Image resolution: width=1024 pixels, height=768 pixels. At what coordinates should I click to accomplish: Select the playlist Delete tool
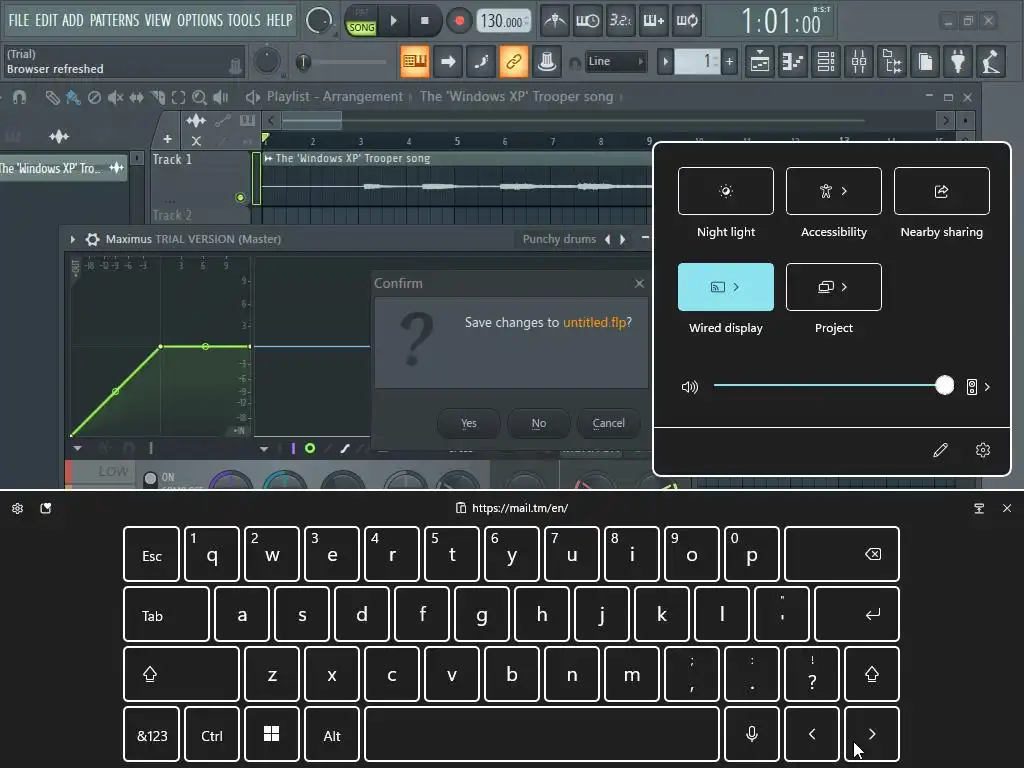(x=95, y=97)
